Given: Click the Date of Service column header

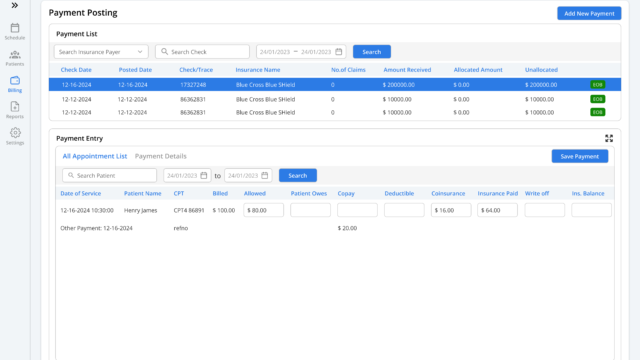Looking at the screenshot, I should pos(81,193).
